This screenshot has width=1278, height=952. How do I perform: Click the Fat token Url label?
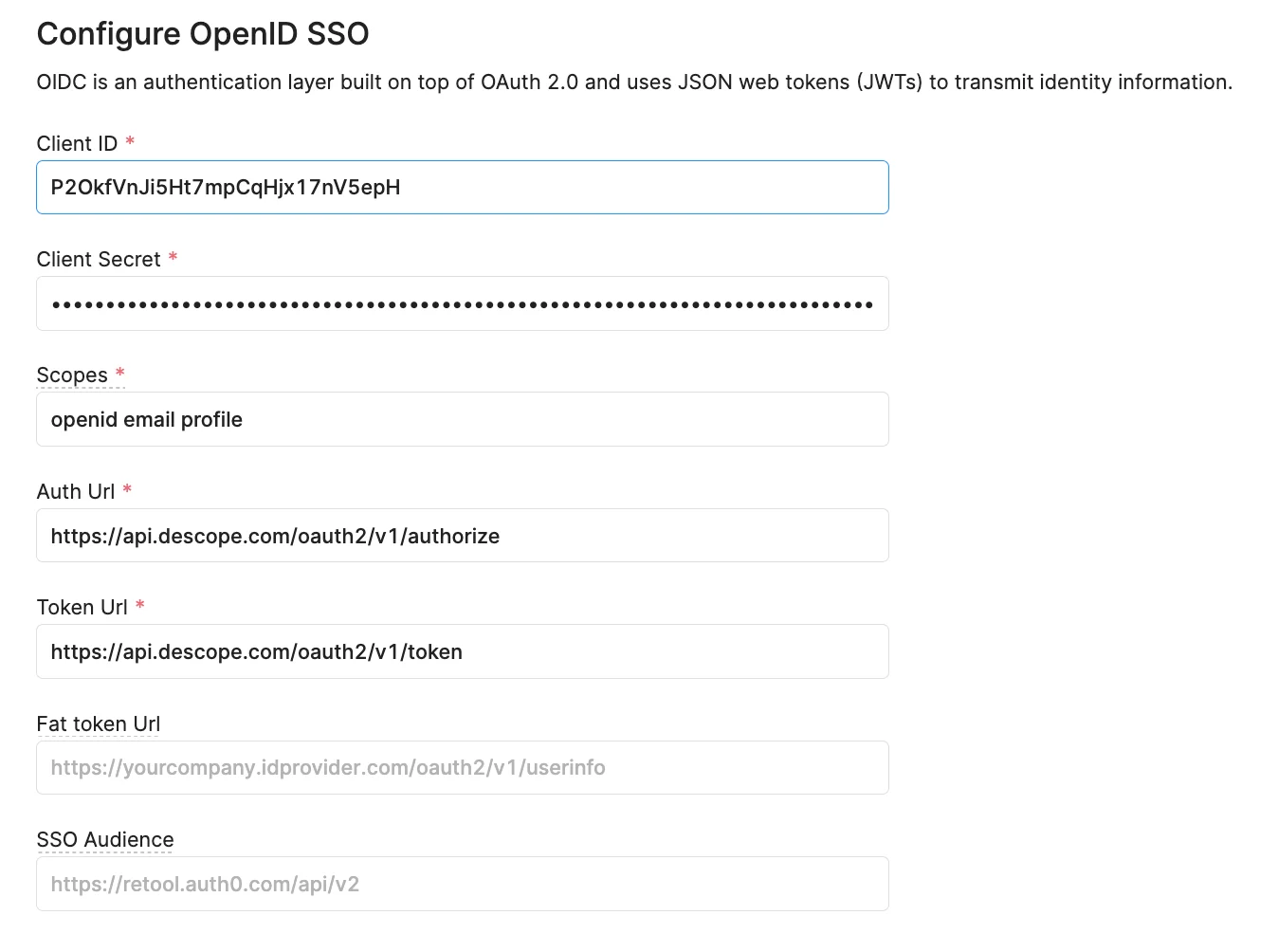pyautogui.click(x=98, y=723)
